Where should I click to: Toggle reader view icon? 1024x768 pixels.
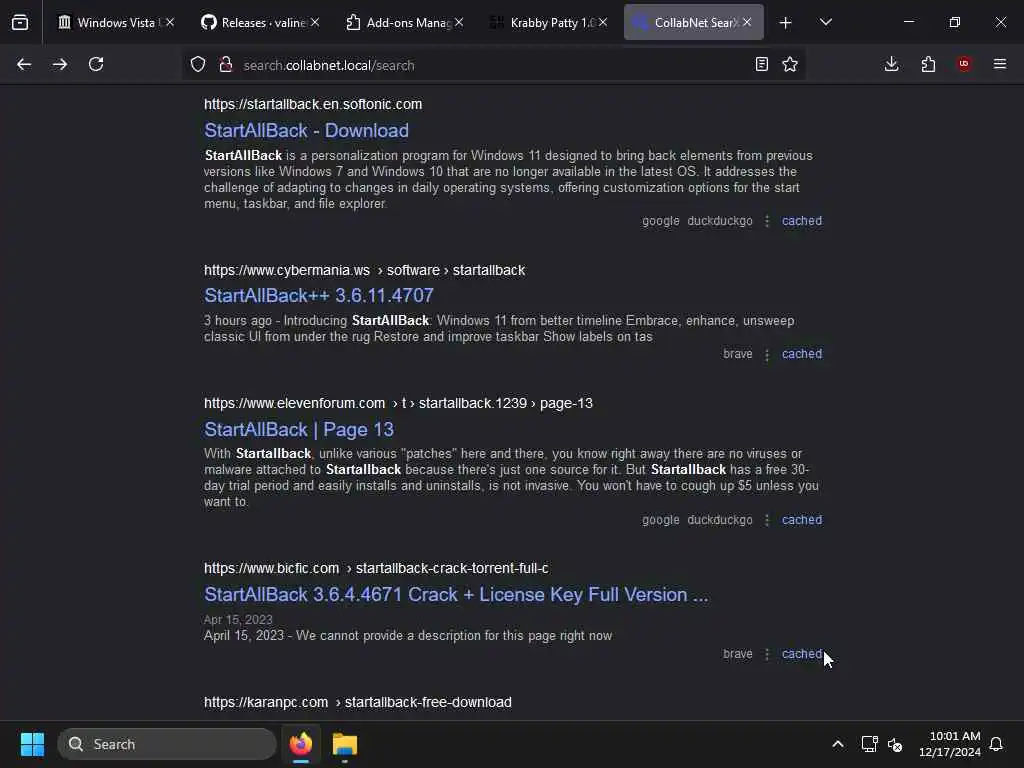(761, 65)
